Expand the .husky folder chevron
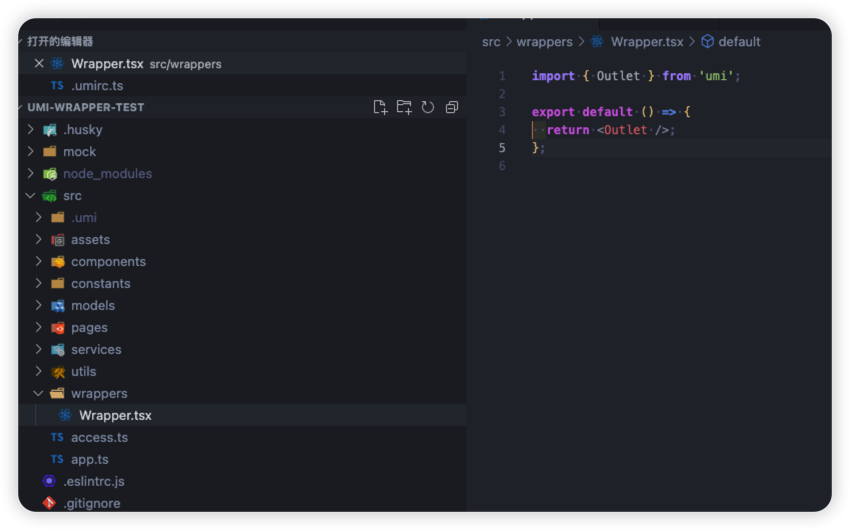This screenshot has height=530, width=850. pos(31,130)
